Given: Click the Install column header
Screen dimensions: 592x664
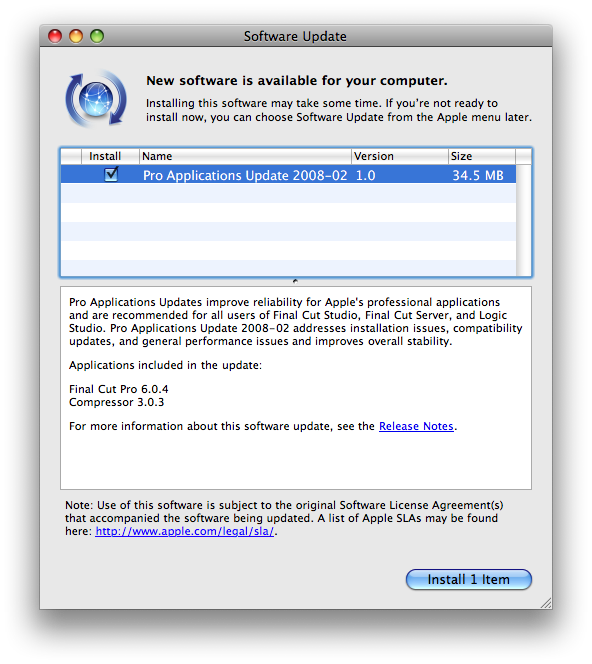Looking at the screenshot, I should 110,156.
